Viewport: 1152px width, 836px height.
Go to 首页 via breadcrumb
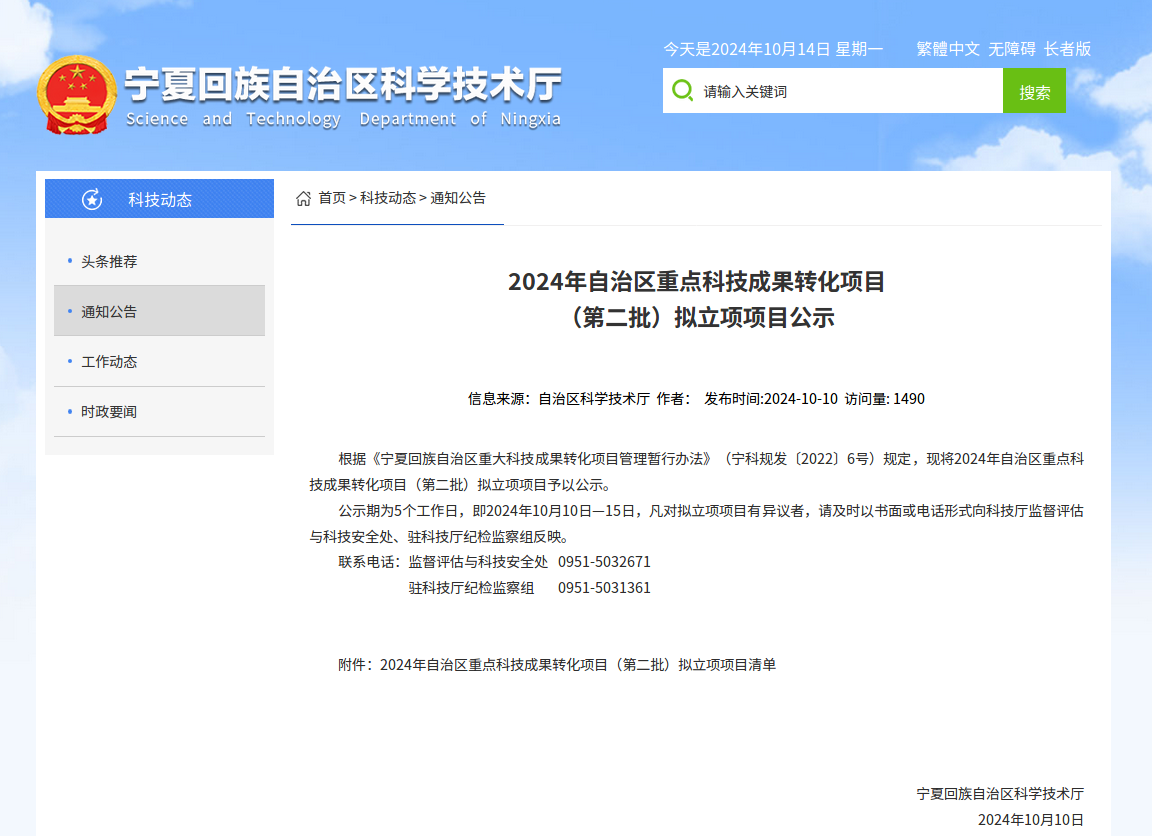coord(332,198)
